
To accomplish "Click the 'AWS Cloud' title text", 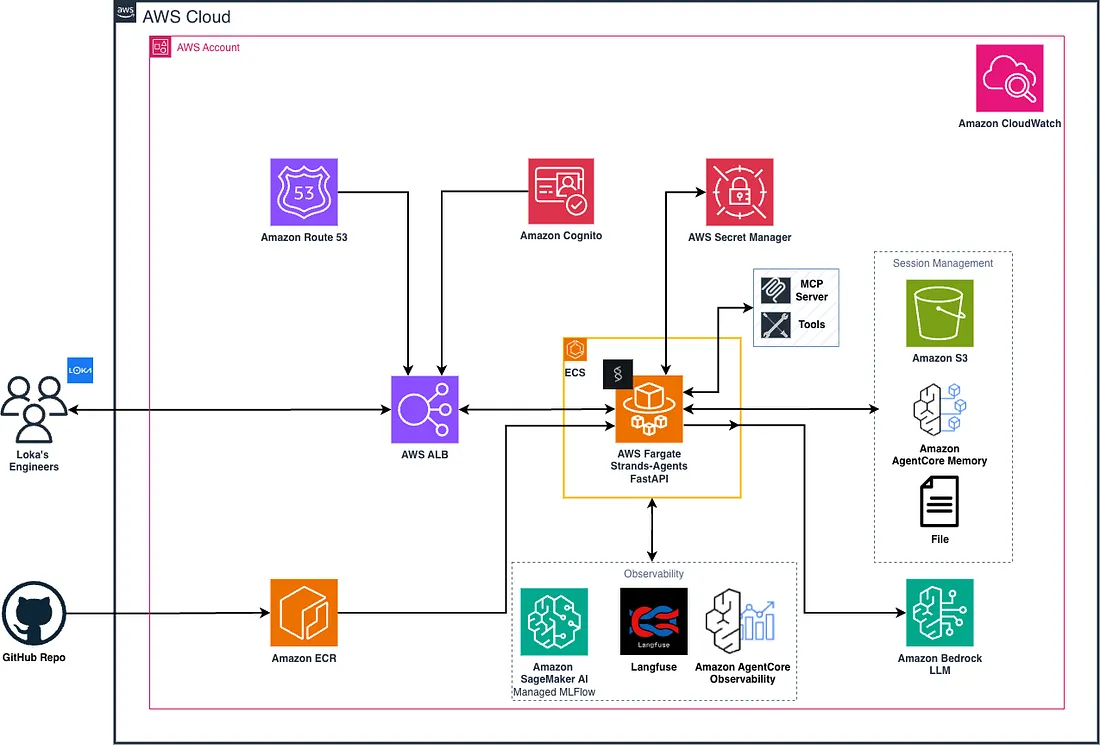I will (x=187, y=16).
